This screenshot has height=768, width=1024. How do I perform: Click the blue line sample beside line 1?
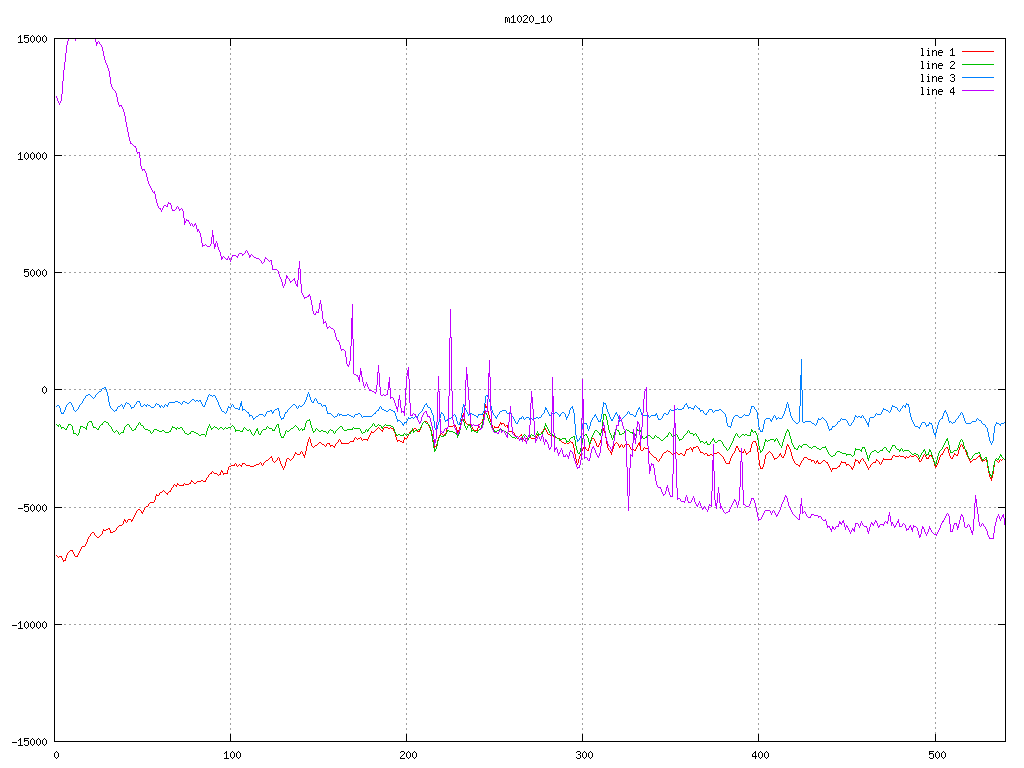coord(979,52)
